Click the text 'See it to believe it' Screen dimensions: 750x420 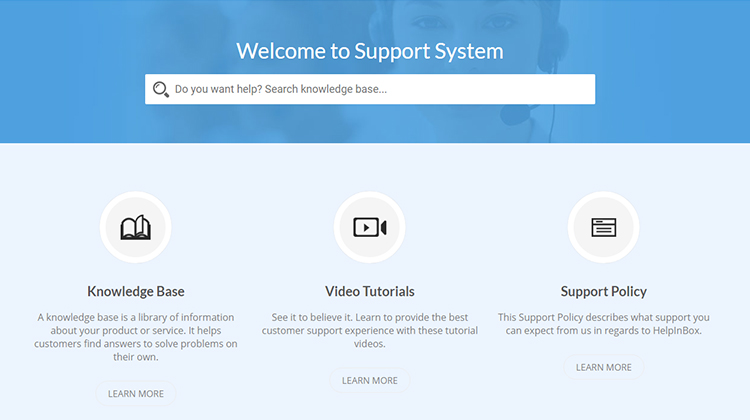tap(311, 317)
